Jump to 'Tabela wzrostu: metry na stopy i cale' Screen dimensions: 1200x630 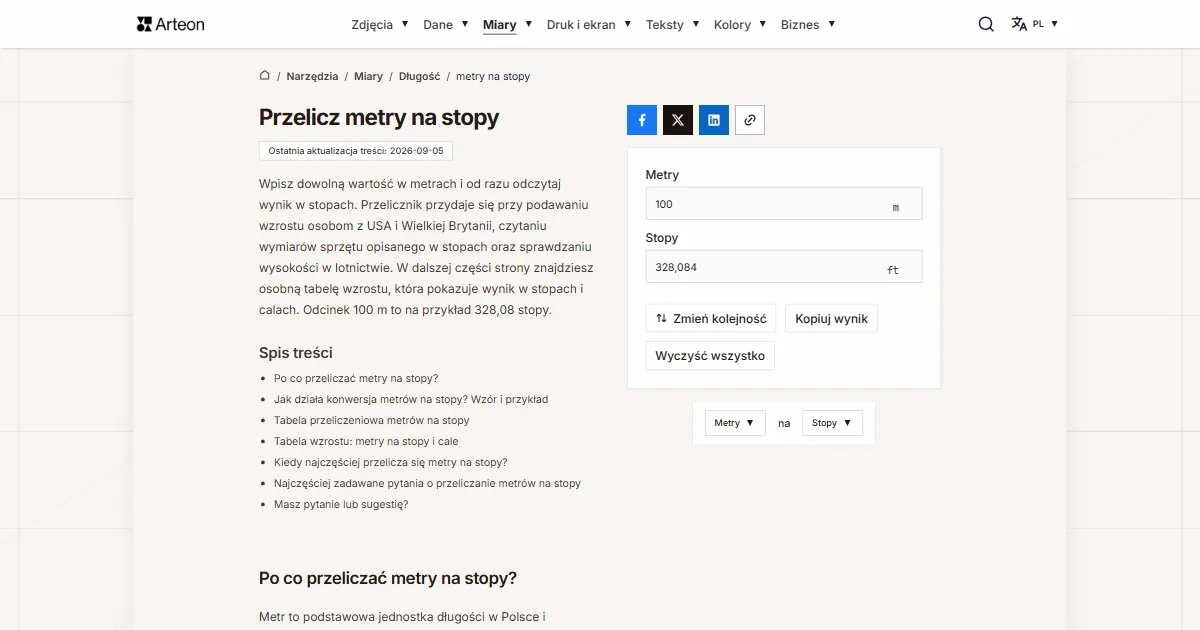366,441
